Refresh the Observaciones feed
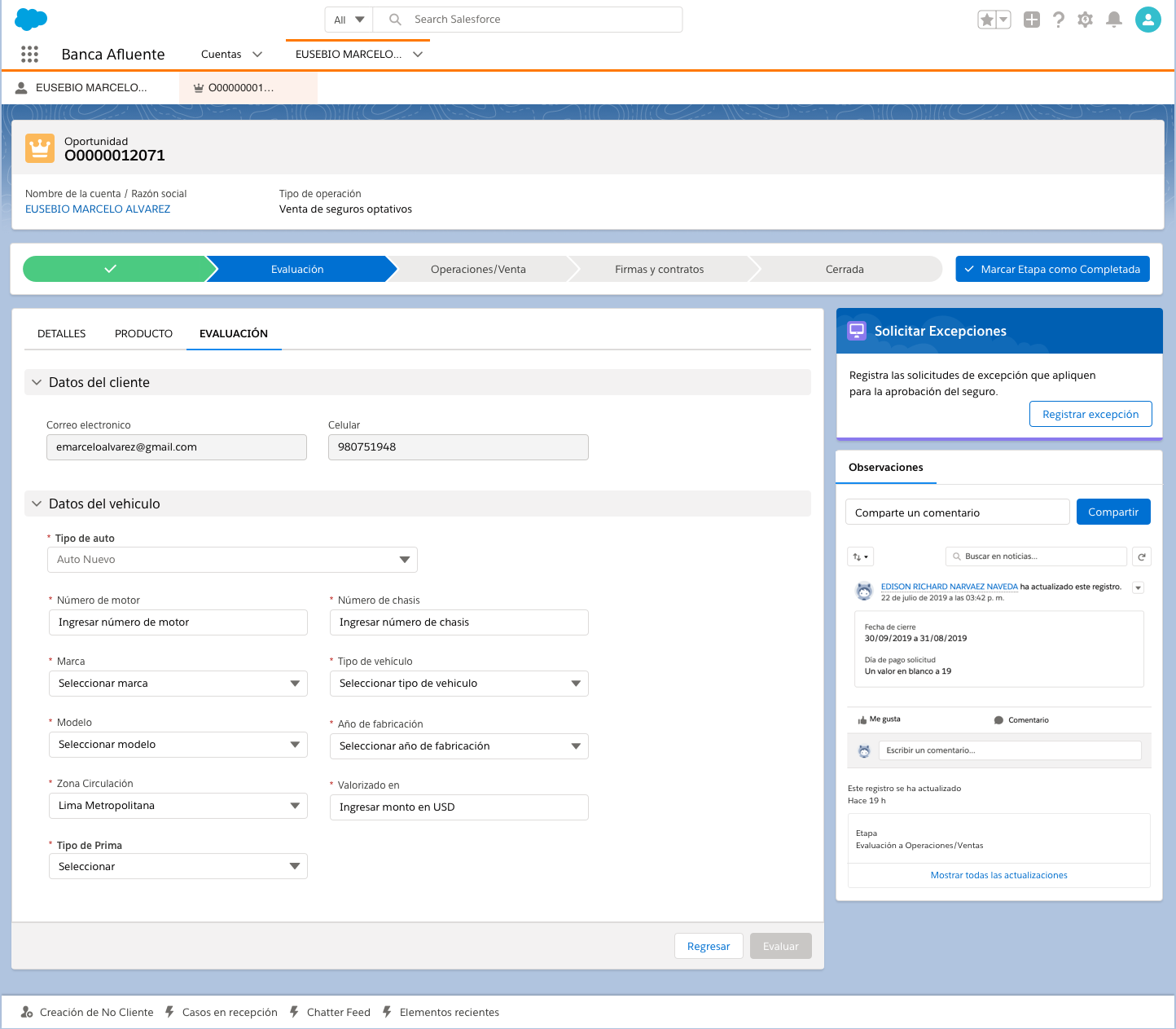This screenshot has width=1176, height=1029. (x=1142, y=556)
